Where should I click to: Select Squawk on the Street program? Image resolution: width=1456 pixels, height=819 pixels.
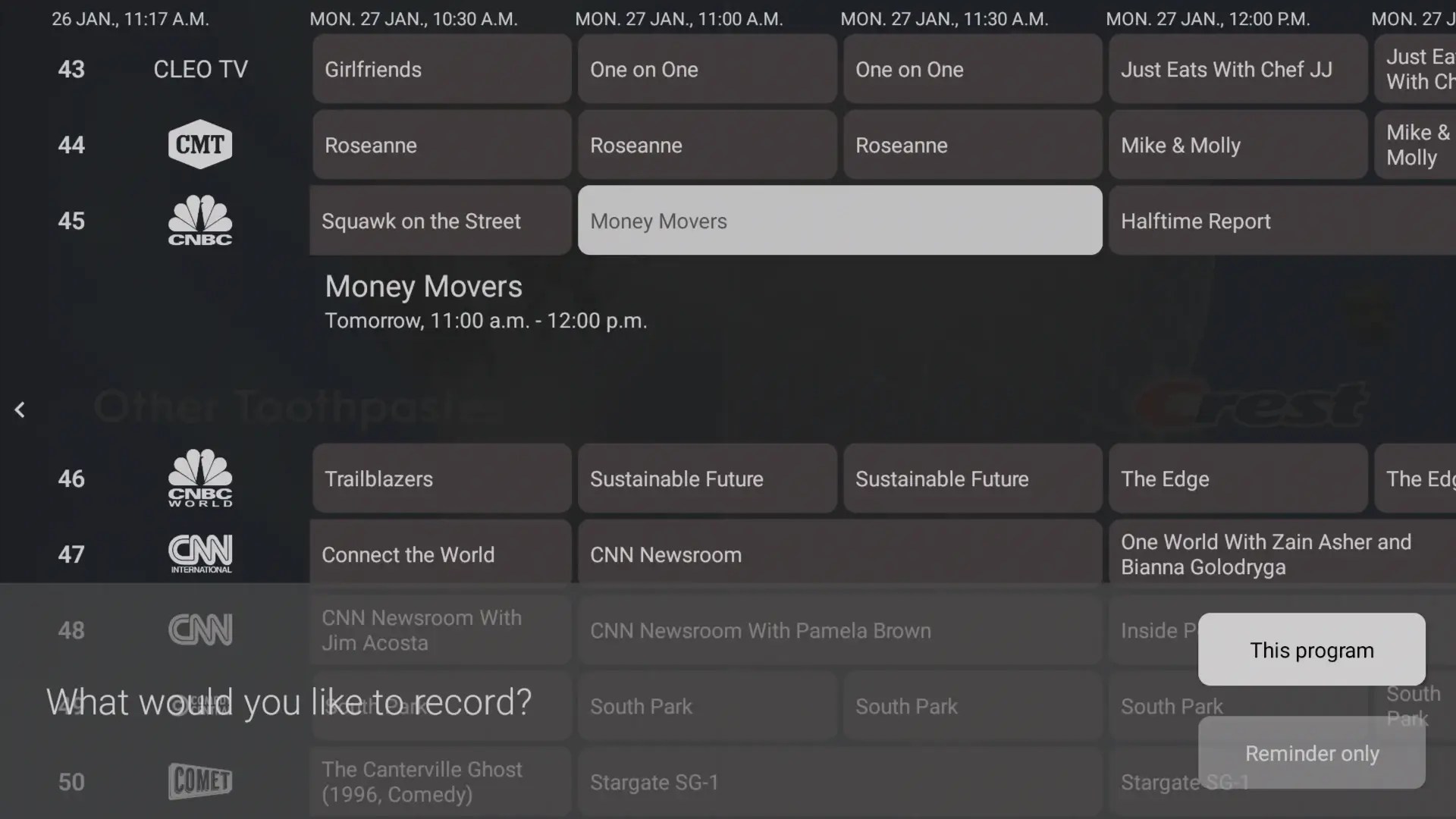tap(441, 221)
